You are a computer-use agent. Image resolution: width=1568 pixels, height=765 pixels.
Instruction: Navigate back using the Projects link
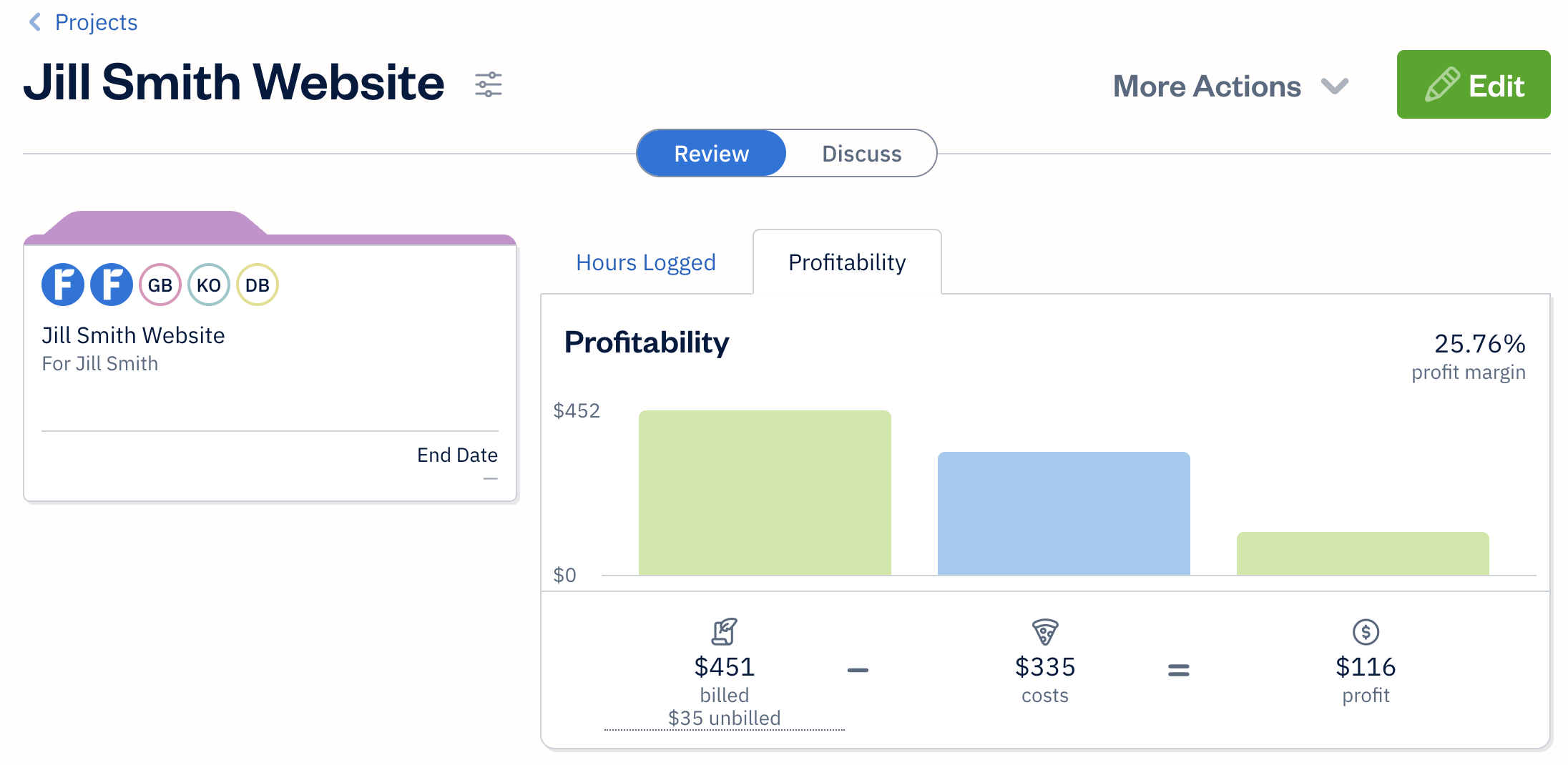pos(94,22)
